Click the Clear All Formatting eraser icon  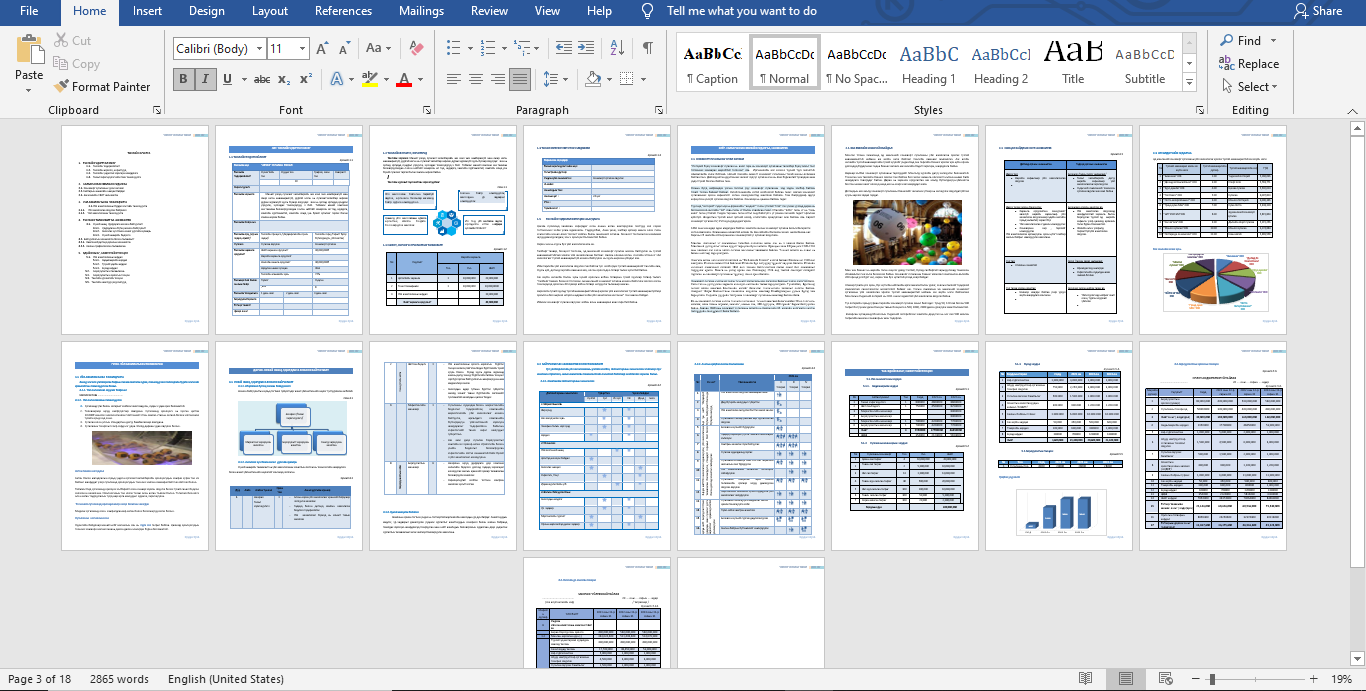418,48
